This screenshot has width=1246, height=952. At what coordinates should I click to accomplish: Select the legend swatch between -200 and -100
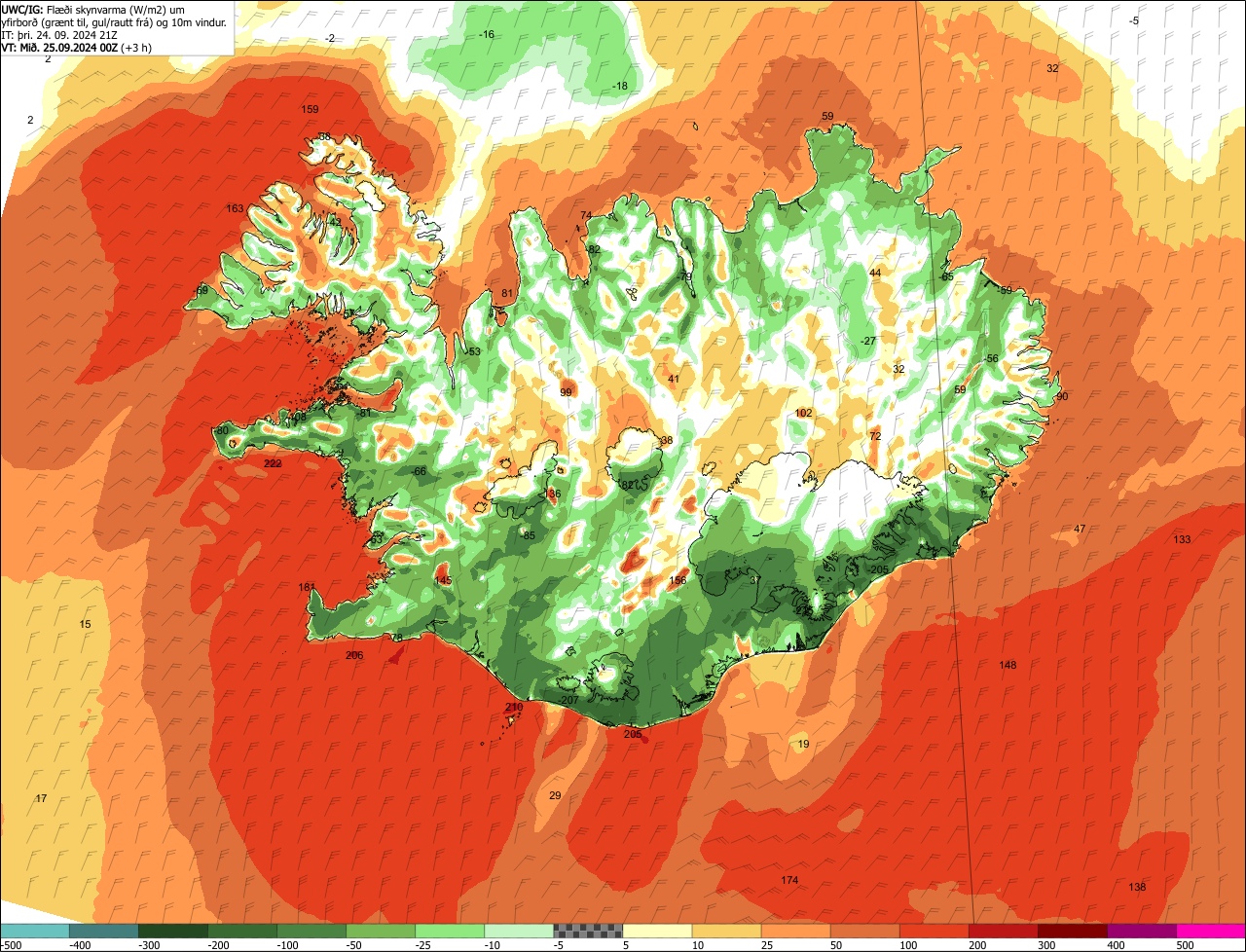tap(242, 931)
